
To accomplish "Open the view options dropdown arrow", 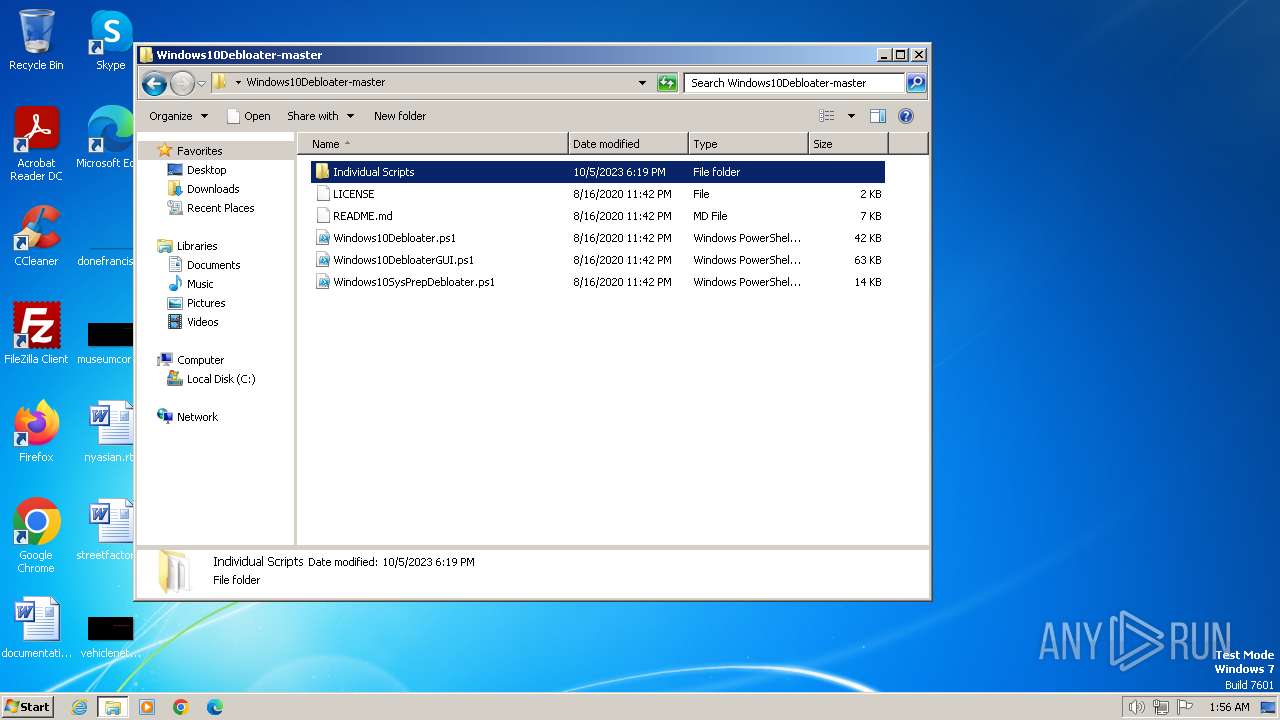I will (851, 116).
